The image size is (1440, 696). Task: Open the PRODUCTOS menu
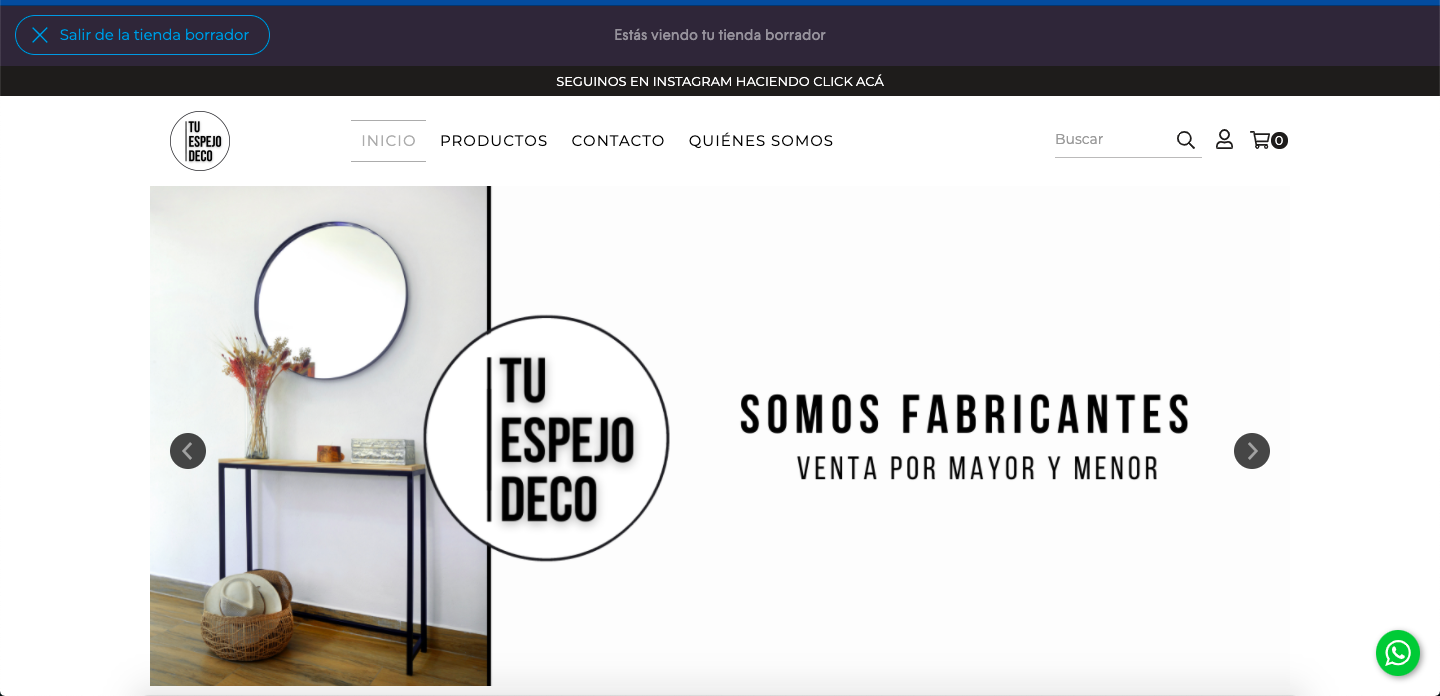[x=494, y=141]
